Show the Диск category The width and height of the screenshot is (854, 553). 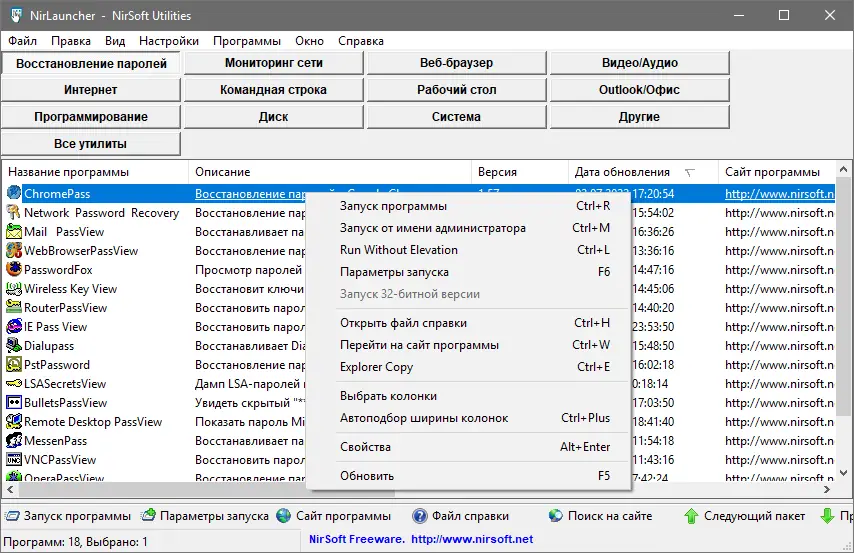(x=273, y=117)
